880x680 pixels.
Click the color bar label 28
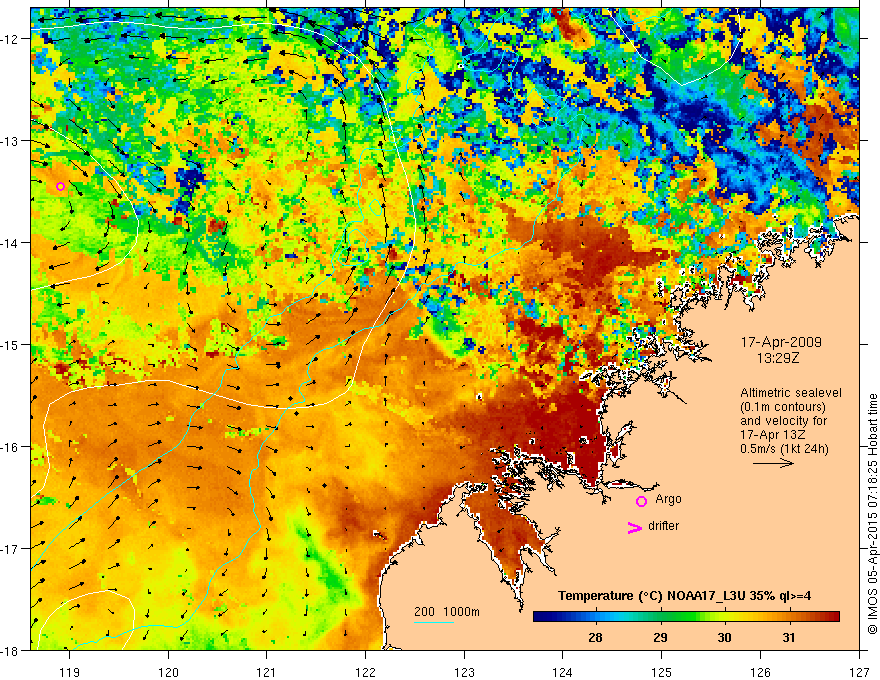pyautogui.click(x=595, y=637)
